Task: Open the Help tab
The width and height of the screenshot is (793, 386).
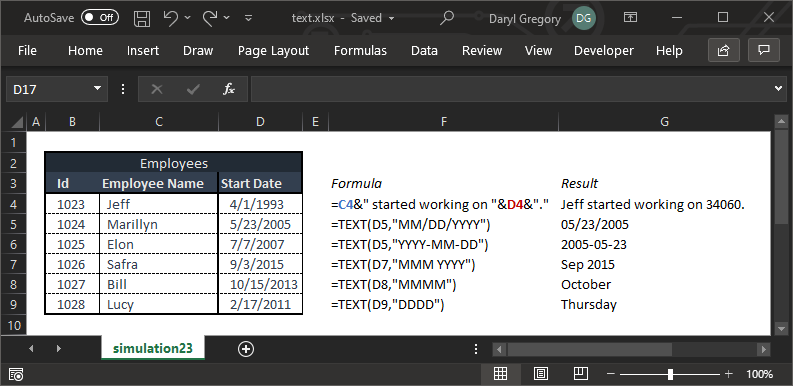Action: click(x=669, y=51)
